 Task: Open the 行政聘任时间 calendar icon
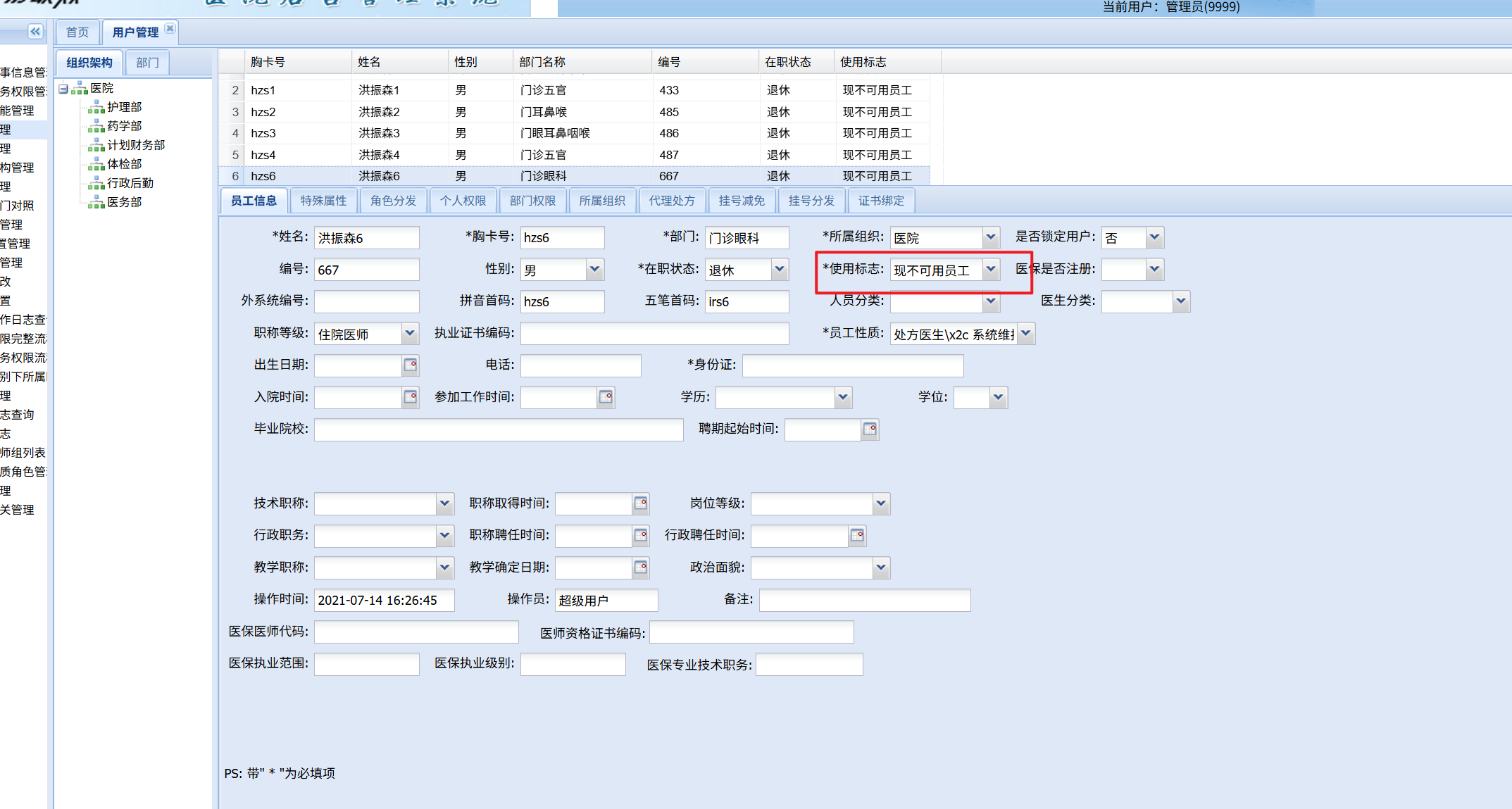(856, 535)
